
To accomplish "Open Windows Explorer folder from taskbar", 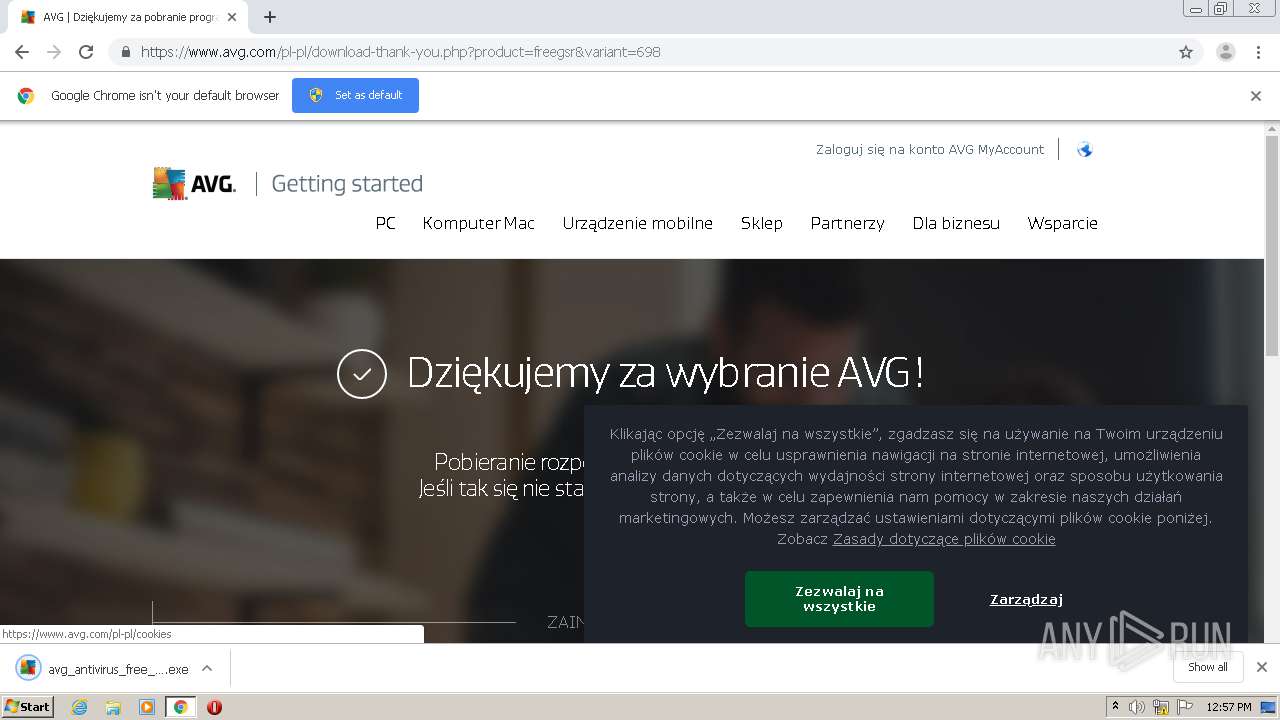I will [x=113, y=707].
